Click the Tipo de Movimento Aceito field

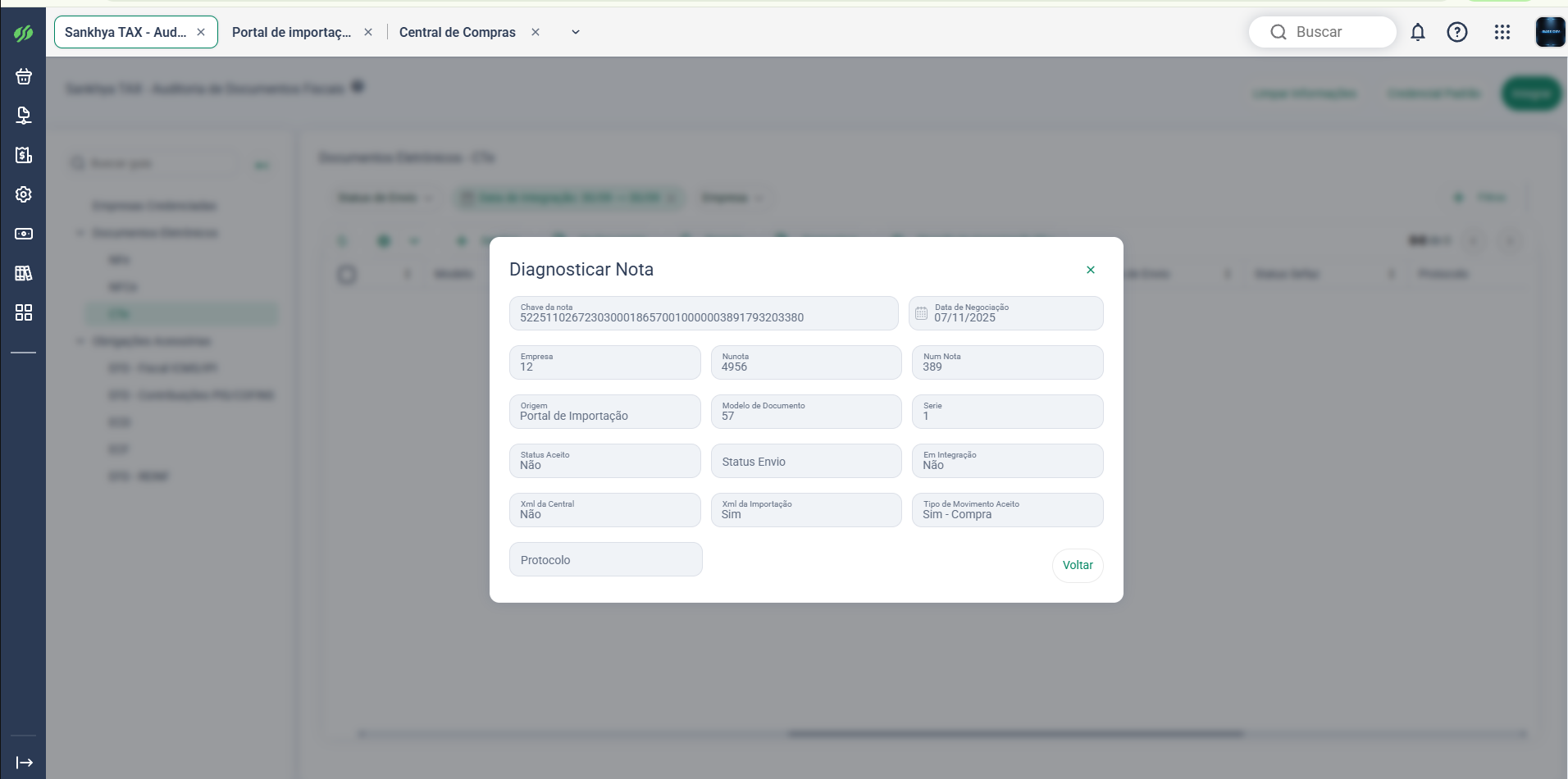coord(1008,510)
